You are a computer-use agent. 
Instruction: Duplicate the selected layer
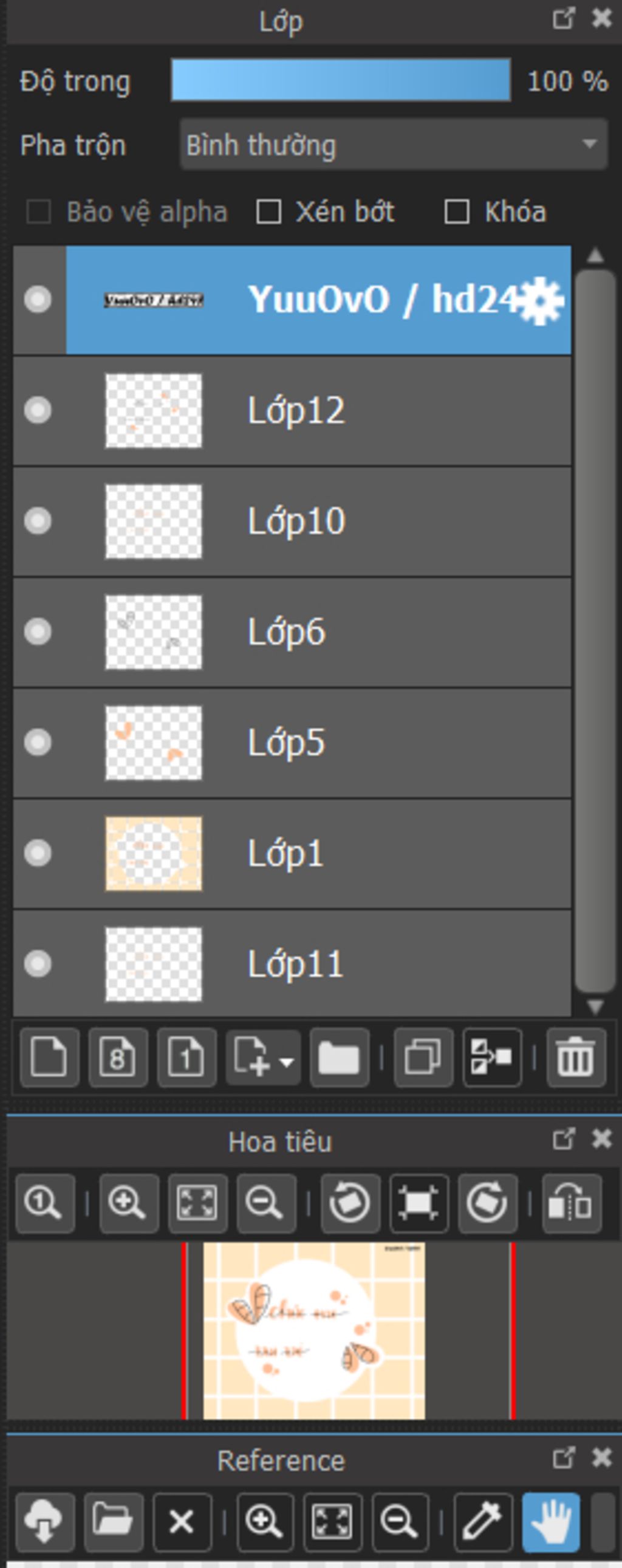(423, 1057)
